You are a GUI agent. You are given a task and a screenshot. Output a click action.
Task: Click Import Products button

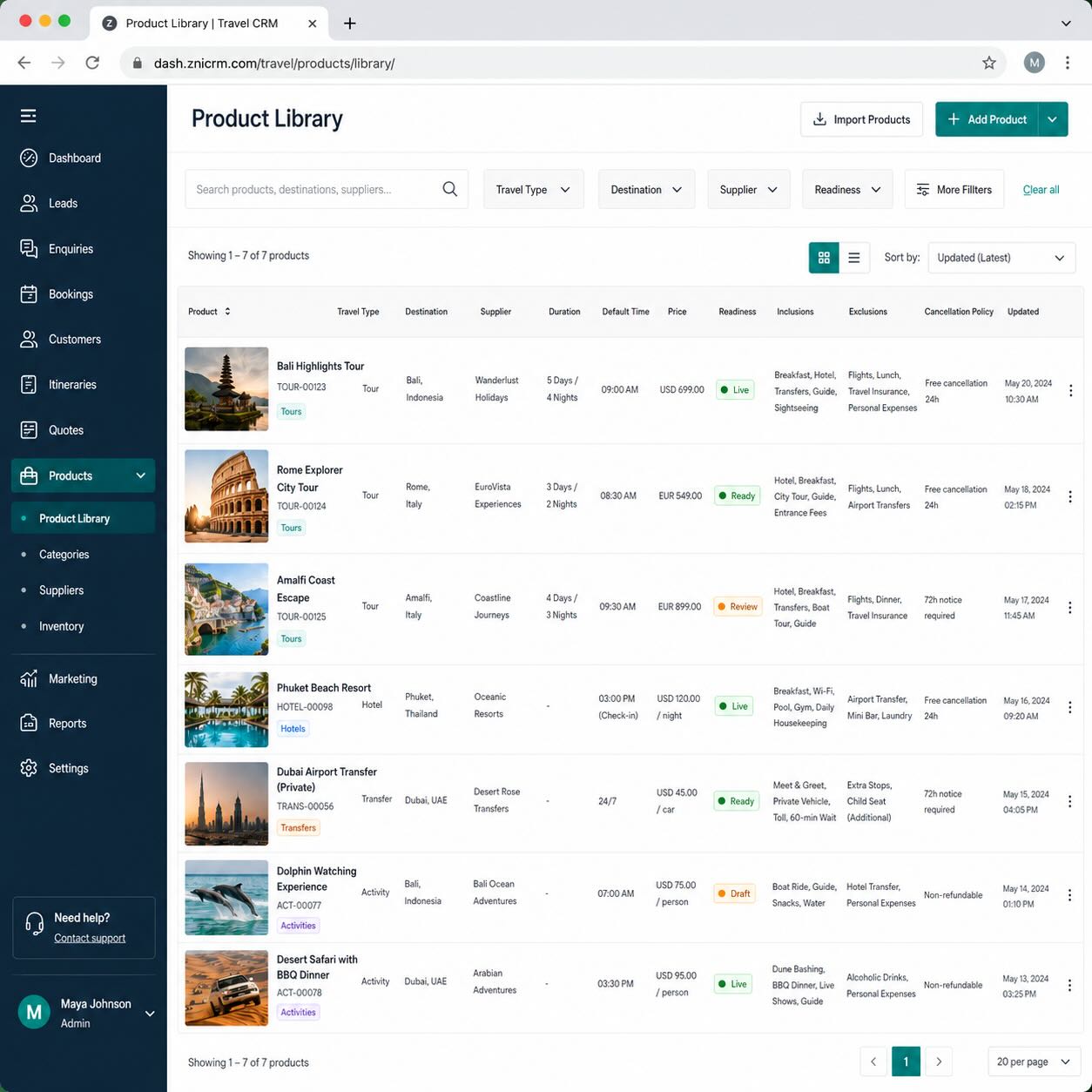861,119
